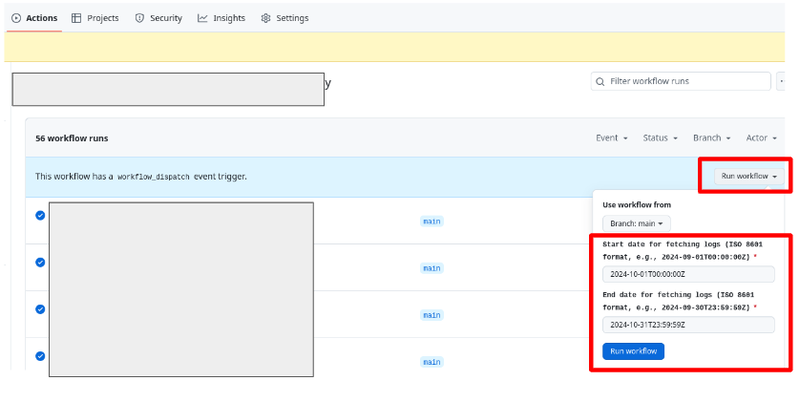This screenshot has height=402, width=800.
Task: Click the Insights graph icon
Action: point(203,18)
